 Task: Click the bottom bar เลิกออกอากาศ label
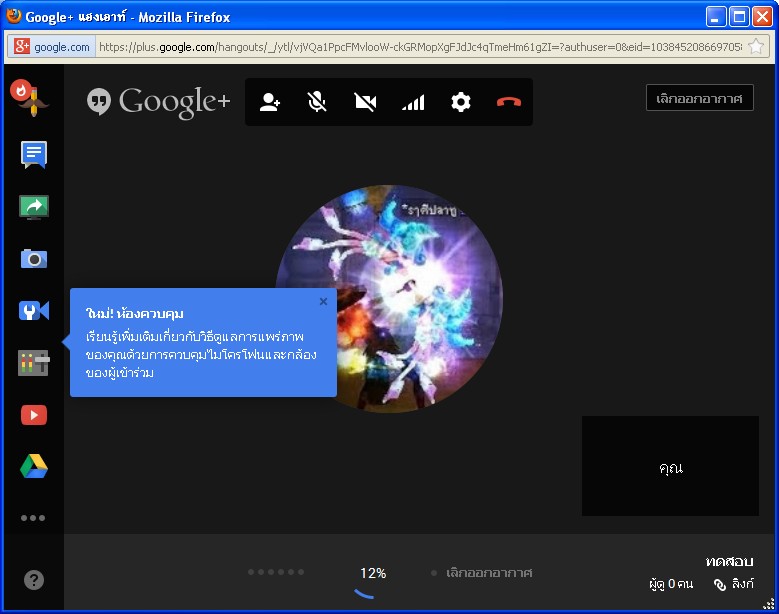pyautogui.click(x=489, y=573)
